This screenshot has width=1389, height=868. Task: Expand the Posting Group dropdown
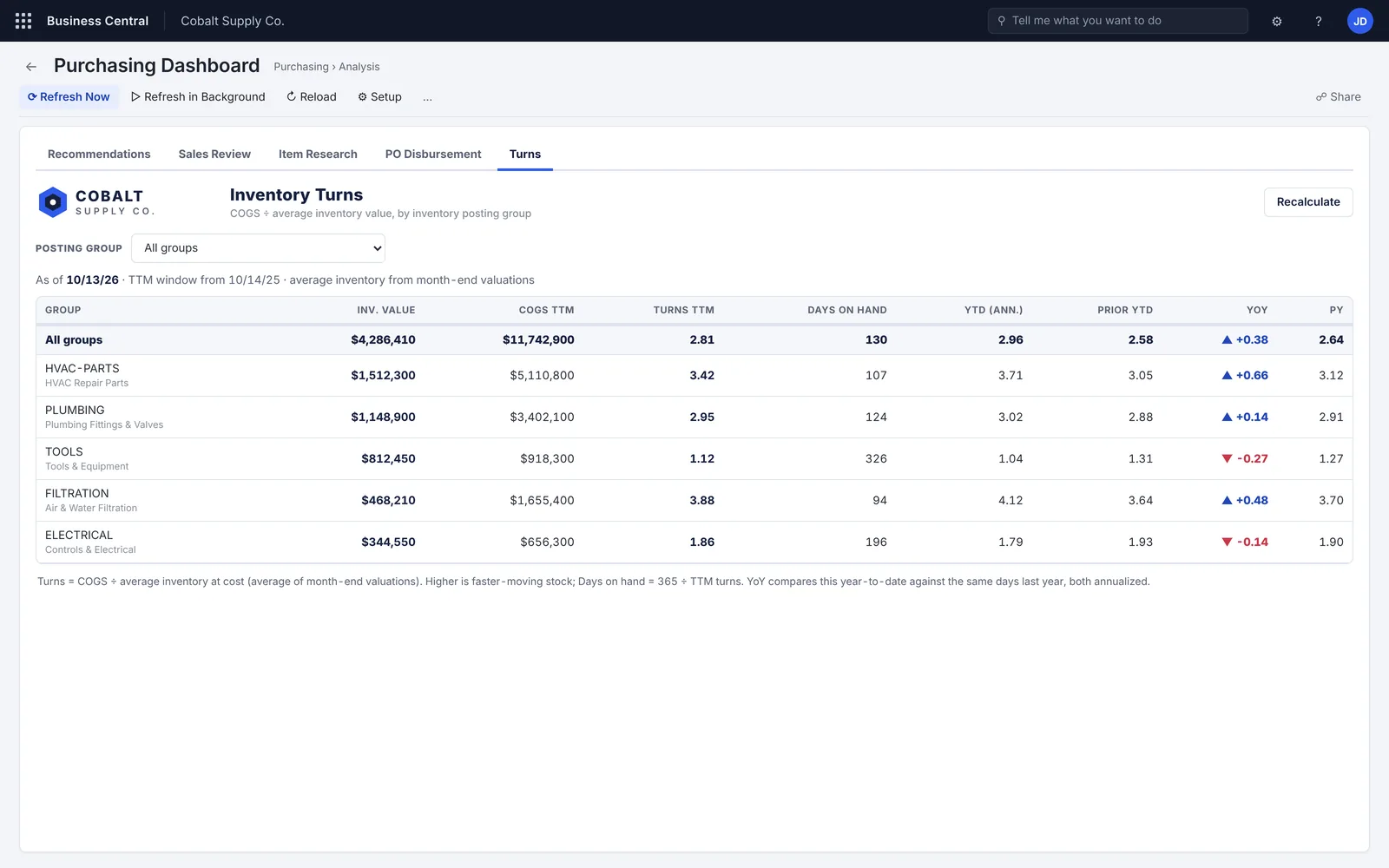(258, 248)
